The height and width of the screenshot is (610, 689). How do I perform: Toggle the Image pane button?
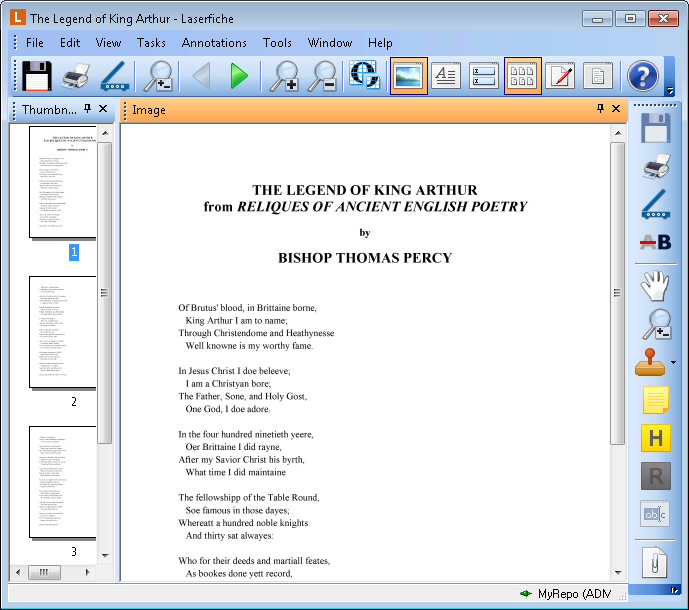tap(409, 76)
